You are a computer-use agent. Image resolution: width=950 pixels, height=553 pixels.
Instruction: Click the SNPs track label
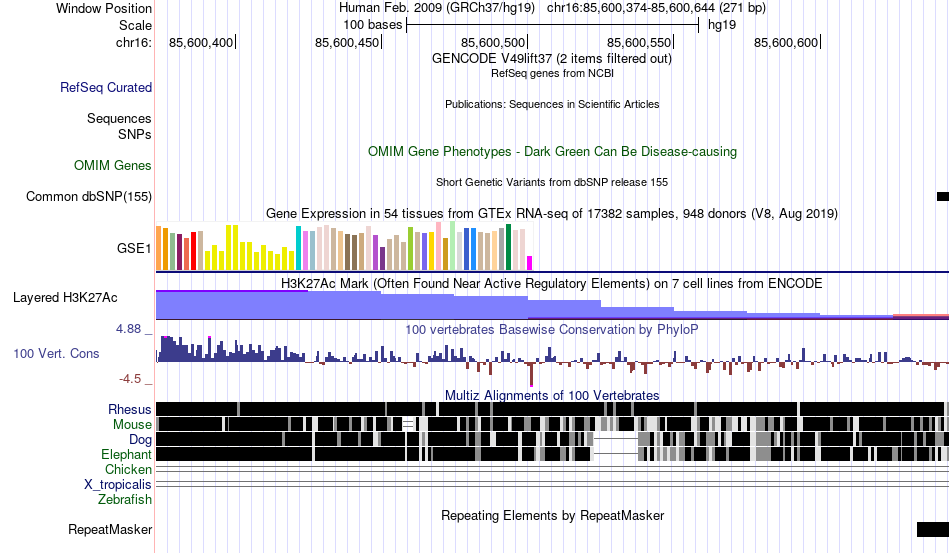(x=135, y=134)
